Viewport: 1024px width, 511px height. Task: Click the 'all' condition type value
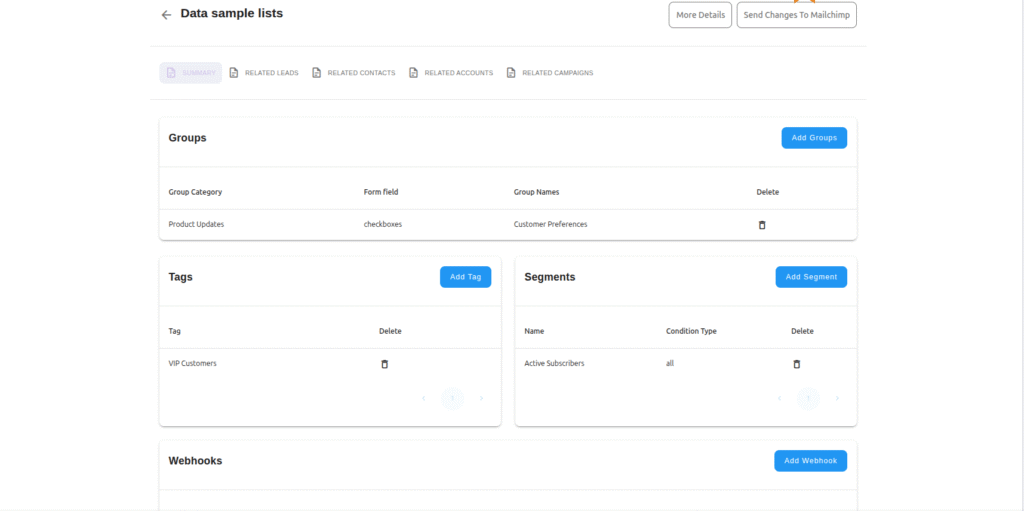670,363
